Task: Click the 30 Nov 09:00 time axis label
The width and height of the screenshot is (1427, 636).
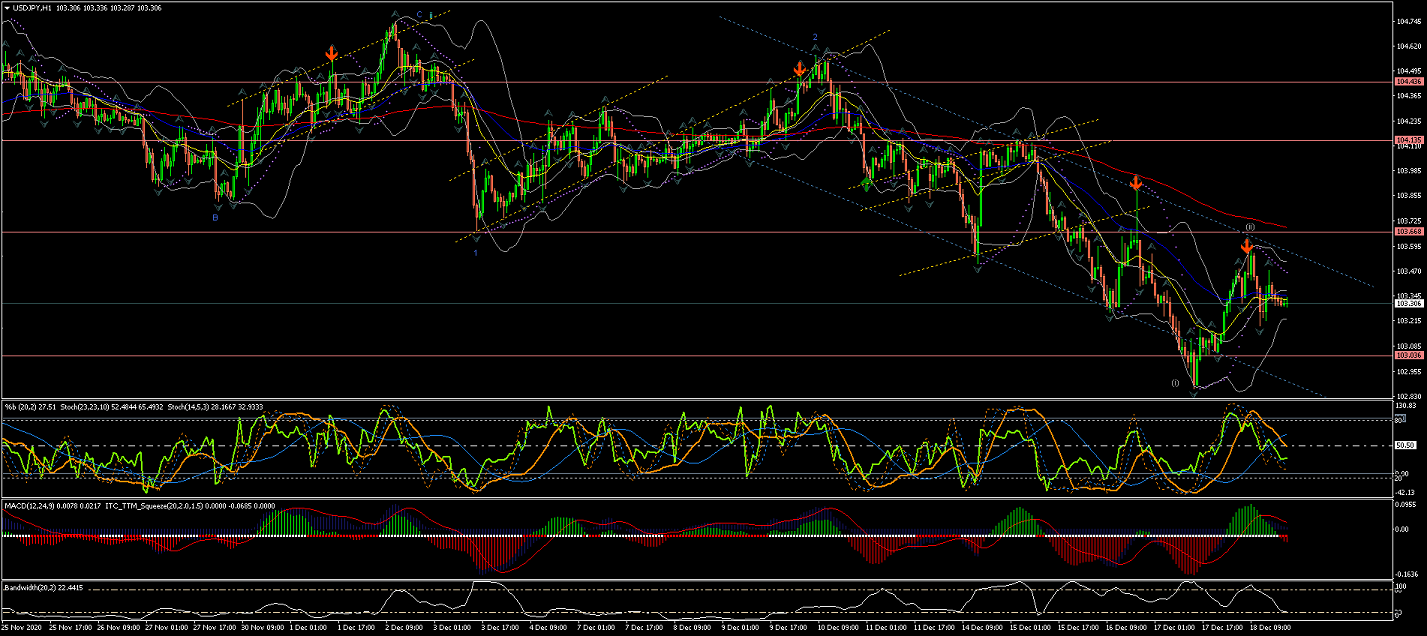Action: 261,628
